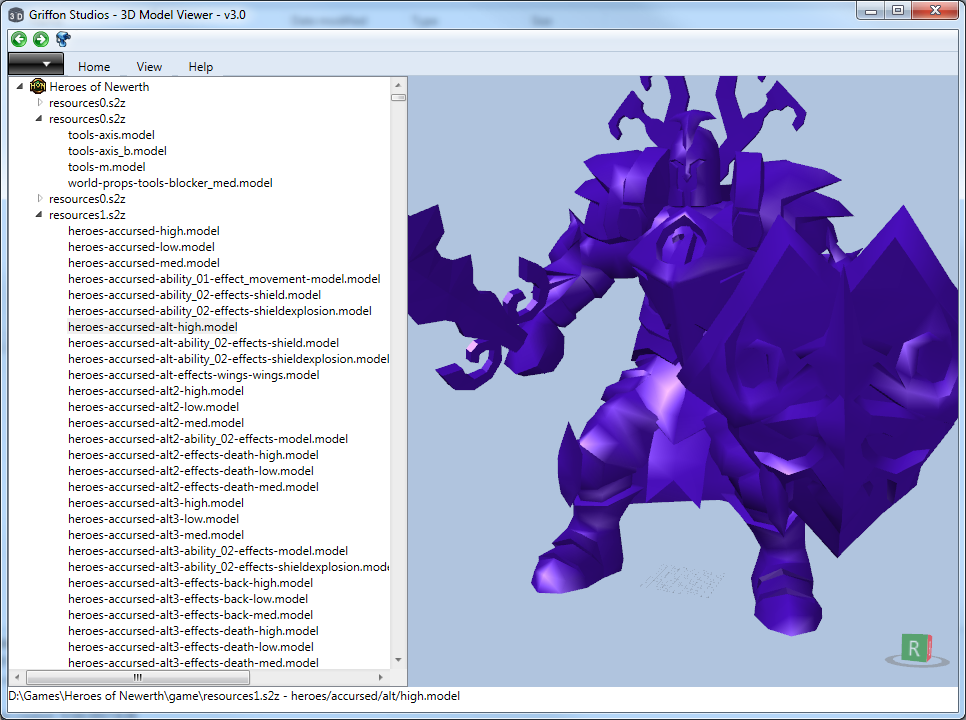966x720 pixels.
Task: Select heroes-accursed-alt3-effects-back-low.model
Action: pos(188,599)
